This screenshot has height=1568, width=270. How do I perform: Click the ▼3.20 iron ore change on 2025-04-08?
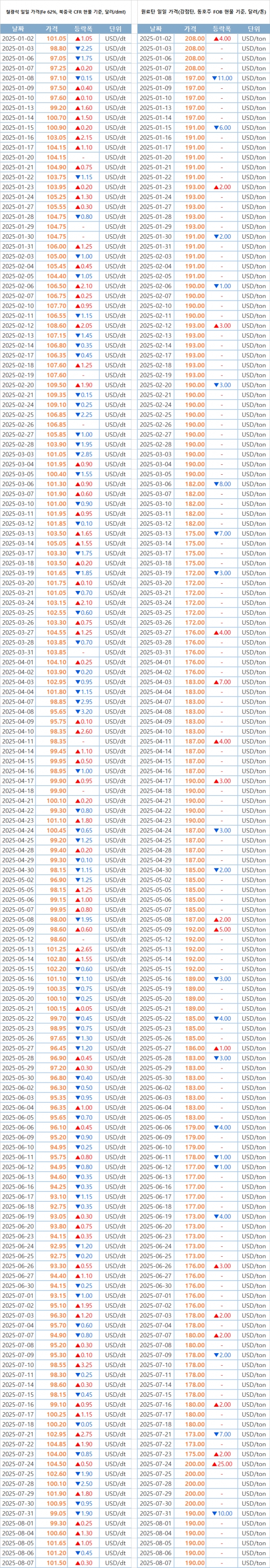(83, 712)
